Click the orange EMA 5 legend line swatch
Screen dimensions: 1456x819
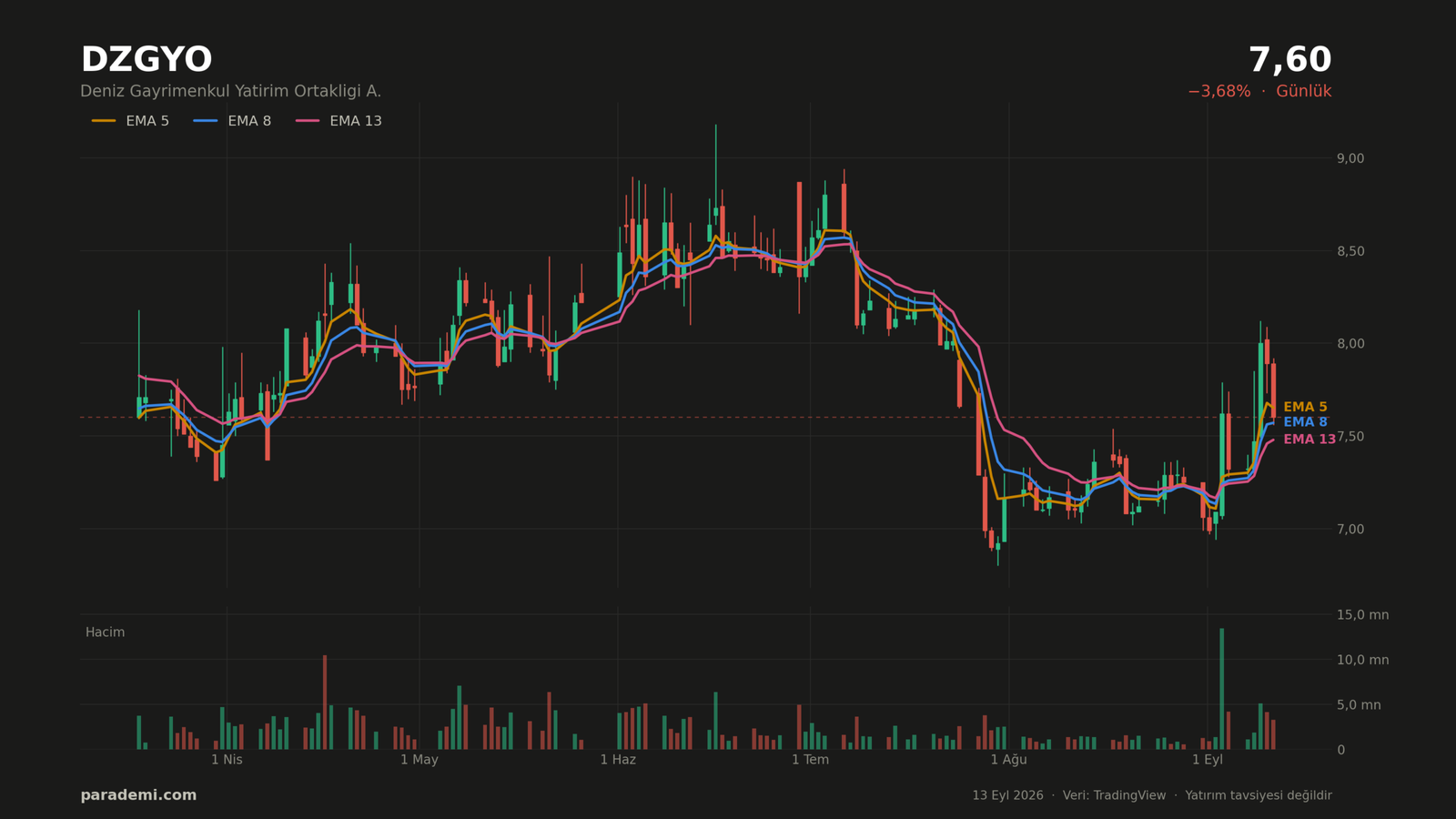click(104, 121)
